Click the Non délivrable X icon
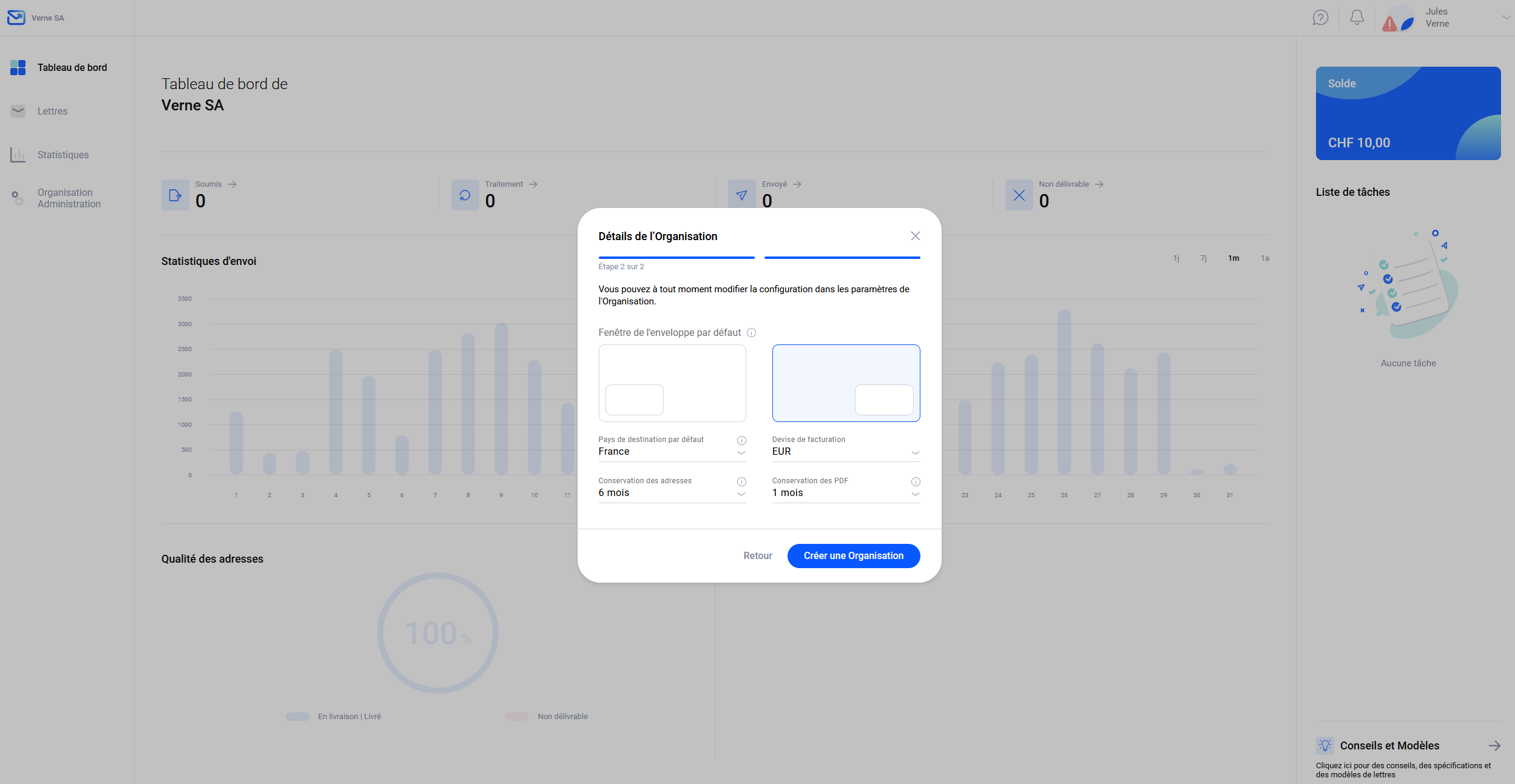 point(1019,195)
